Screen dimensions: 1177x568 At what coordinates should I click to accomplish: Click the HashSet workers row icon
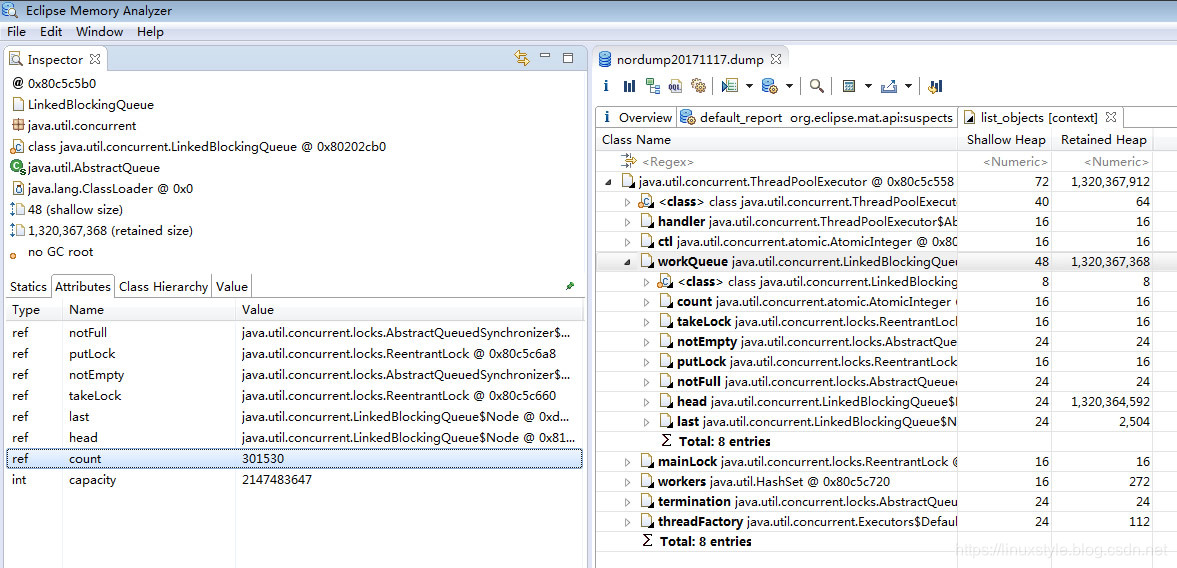click(647, 482)
